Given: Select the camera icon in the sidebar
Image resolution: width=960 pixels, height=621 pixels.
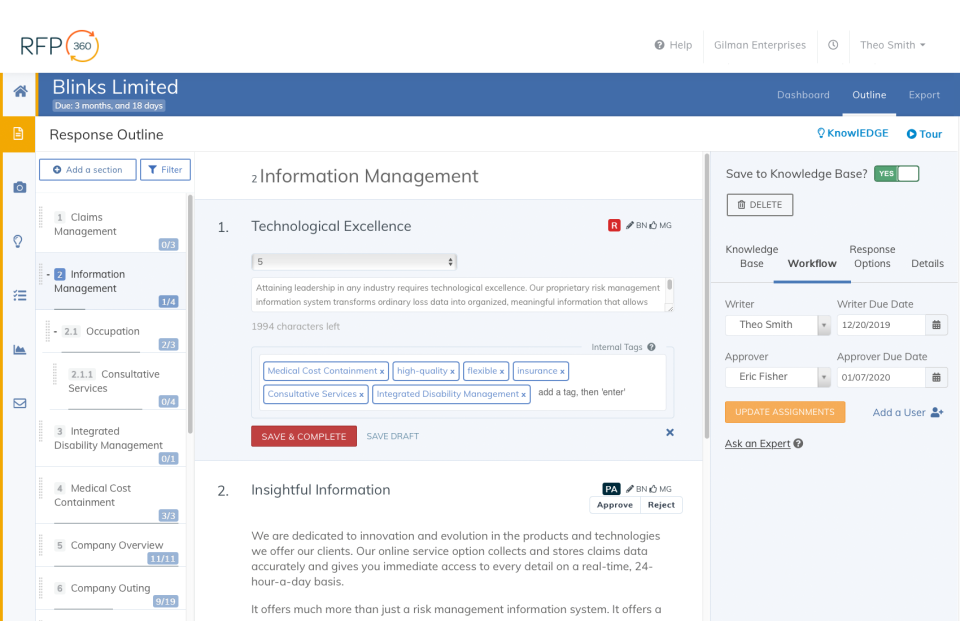Looking at the screenshot, I should coord(18,186).
